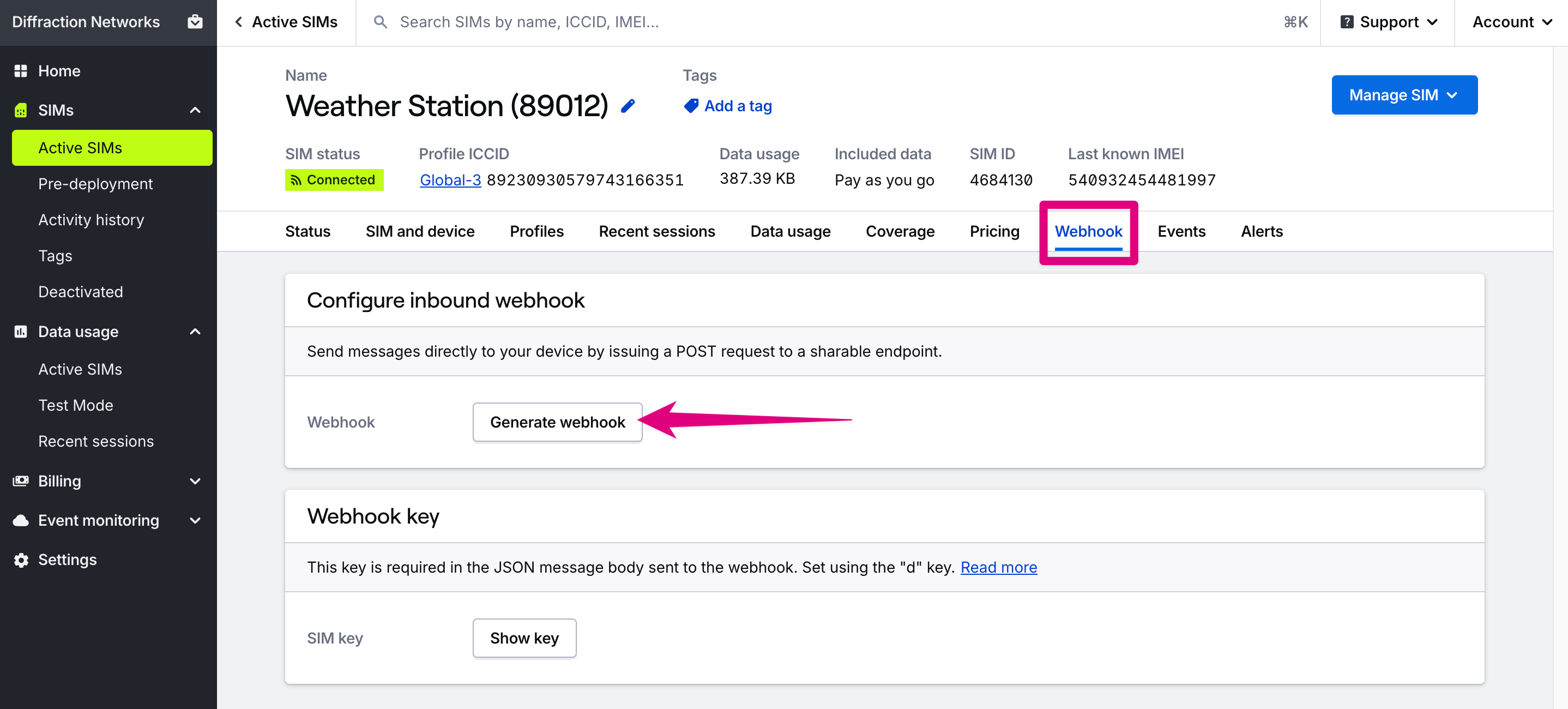Open the Profiles tab
The width and height of the screenshot is (1568, 709).
[536, 231]
